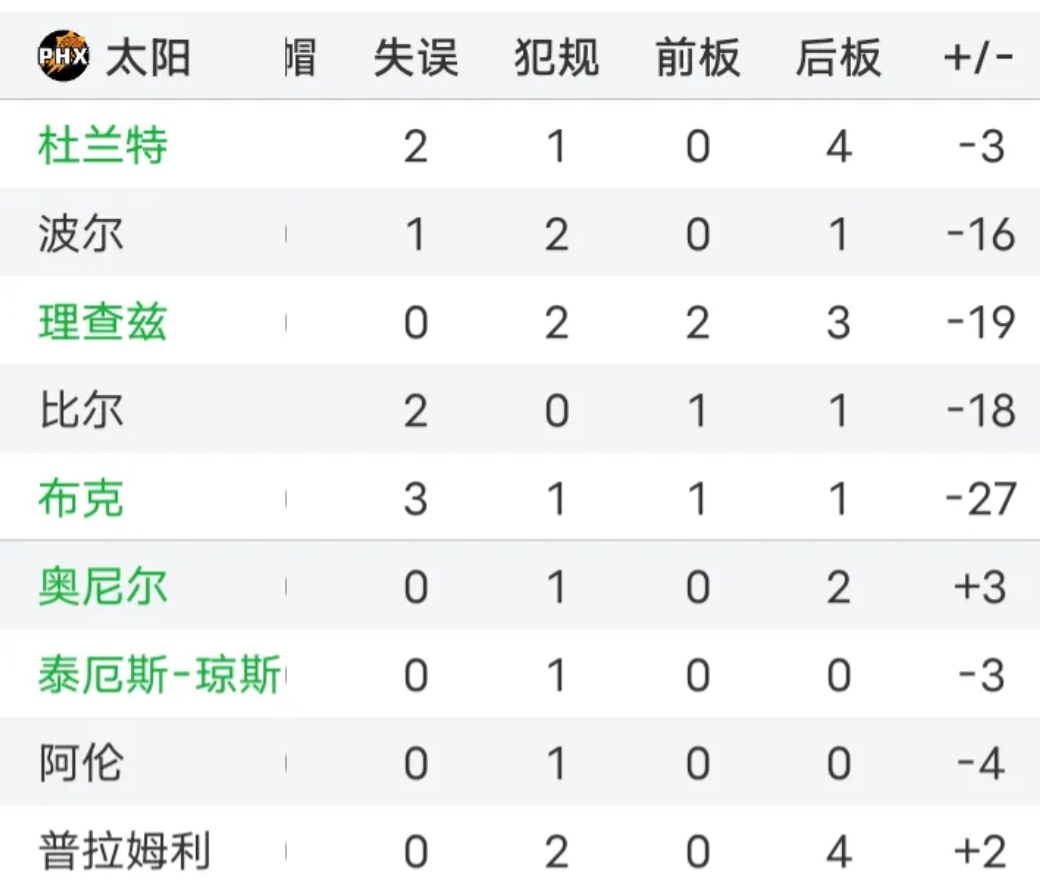Click 杜兰特's 后板 value 4

(x=839, y=146)
